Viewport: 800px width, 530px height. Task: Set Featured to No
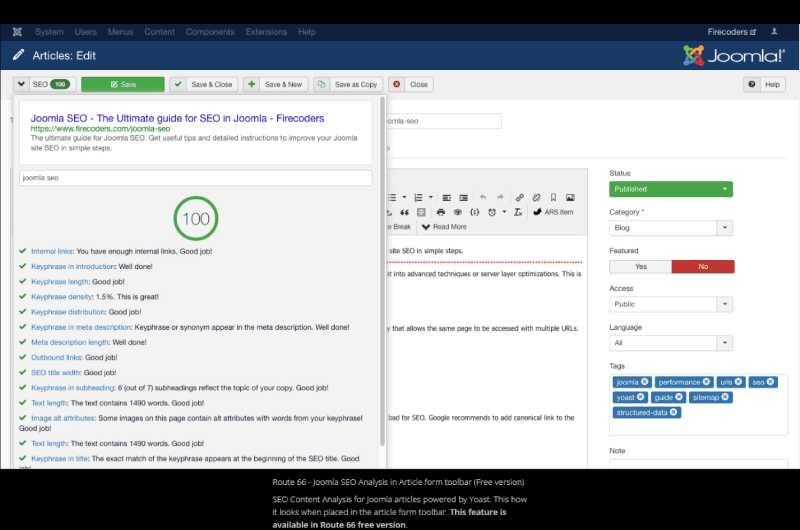click(703, 266)
